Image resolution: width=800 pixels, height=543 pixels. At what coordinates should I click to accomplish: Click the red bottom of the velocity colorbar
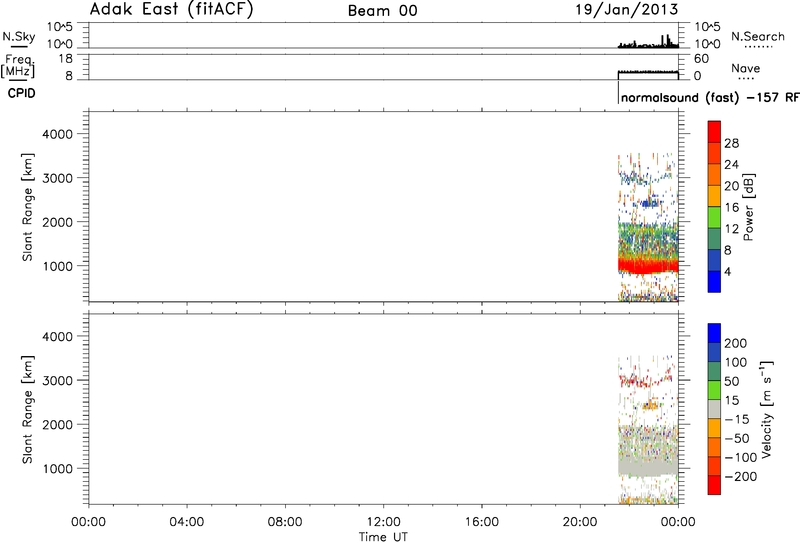tap(714, 485)
